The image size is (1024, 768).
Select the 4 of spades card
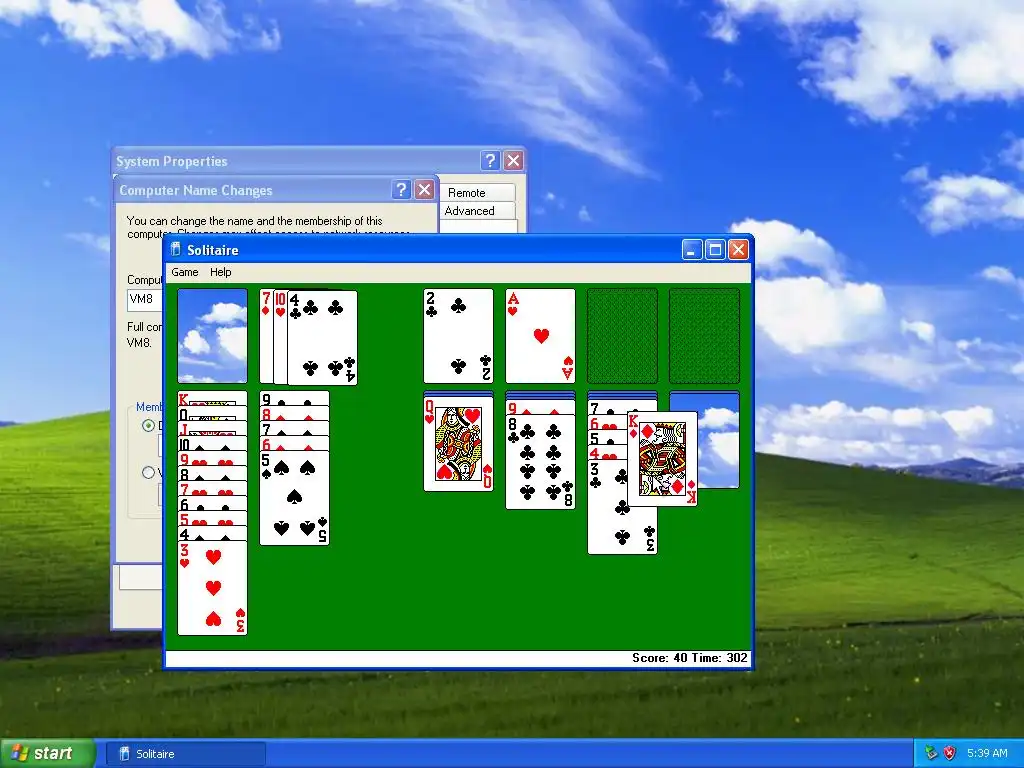click(212, 533)
